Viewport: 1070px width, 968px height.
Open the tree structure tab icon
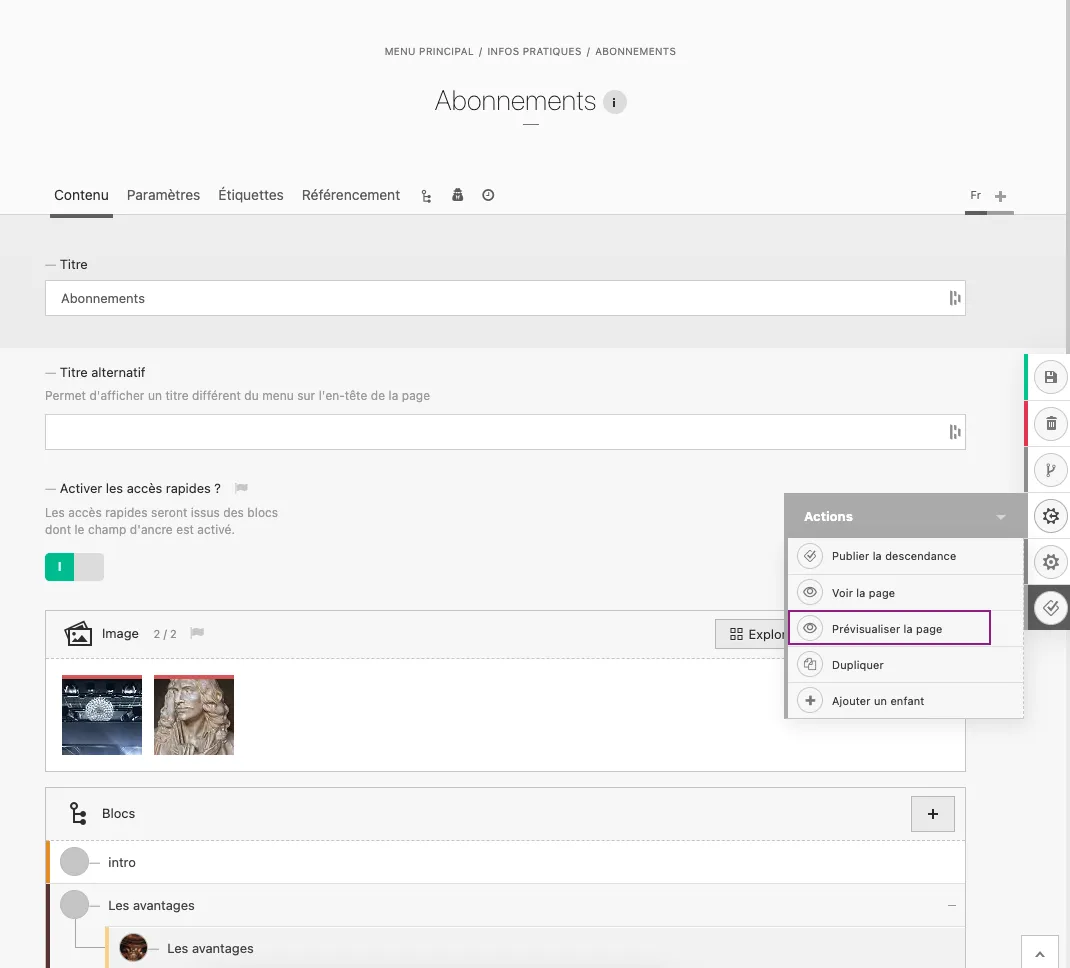tap(427, 196)
